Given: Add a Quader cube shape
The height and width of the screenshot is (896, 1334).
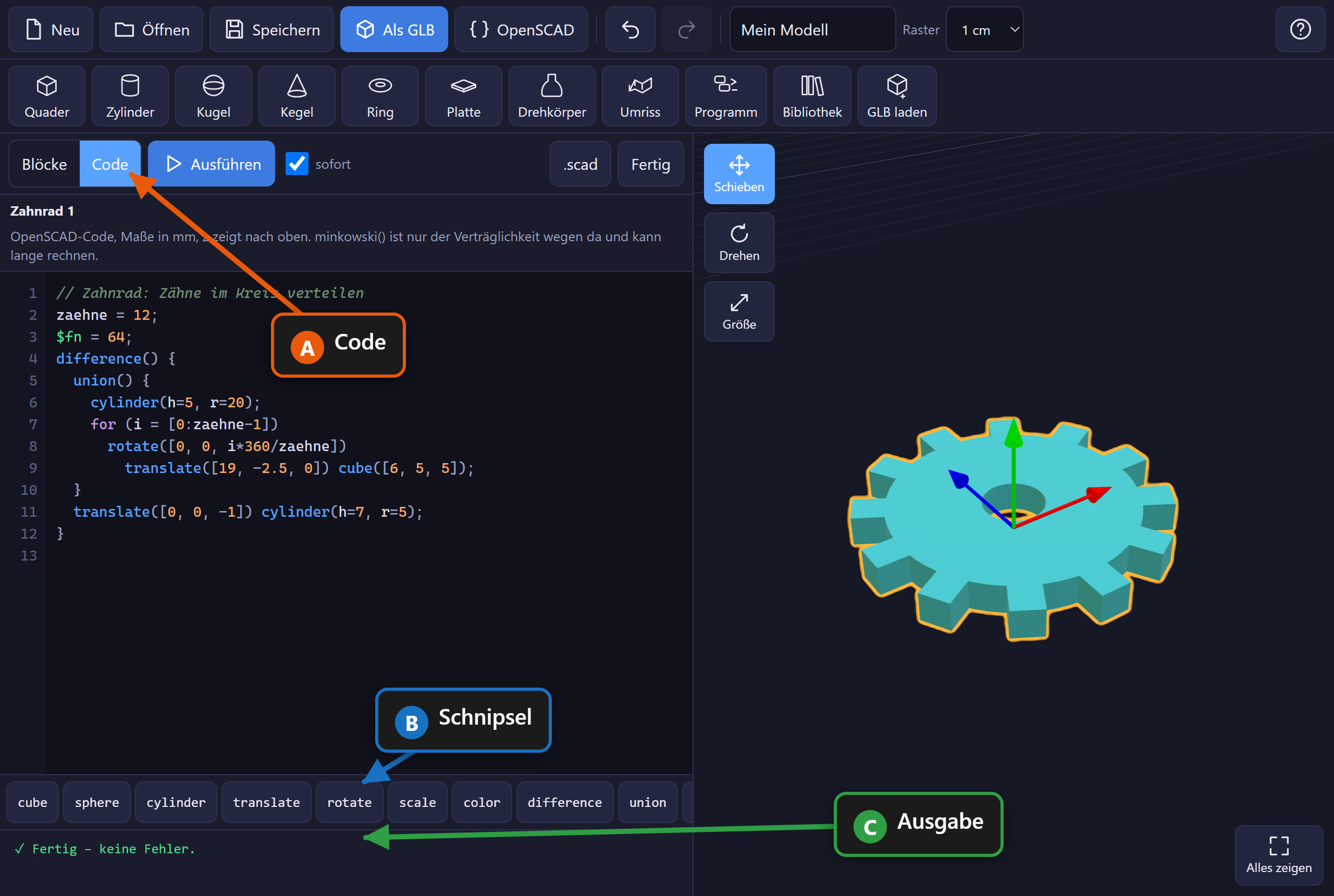Looking at the screenshot, I should click(47, 96).
